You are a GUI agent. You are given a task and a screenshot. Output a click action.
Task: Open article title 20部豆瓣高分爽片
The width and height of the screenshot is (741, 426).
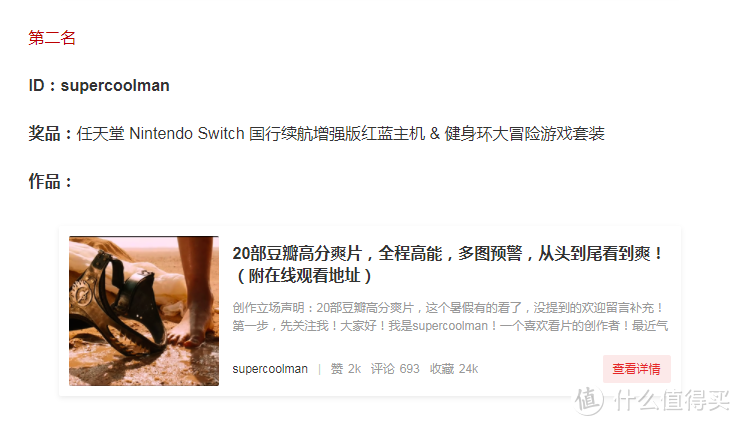coord(448,253)
